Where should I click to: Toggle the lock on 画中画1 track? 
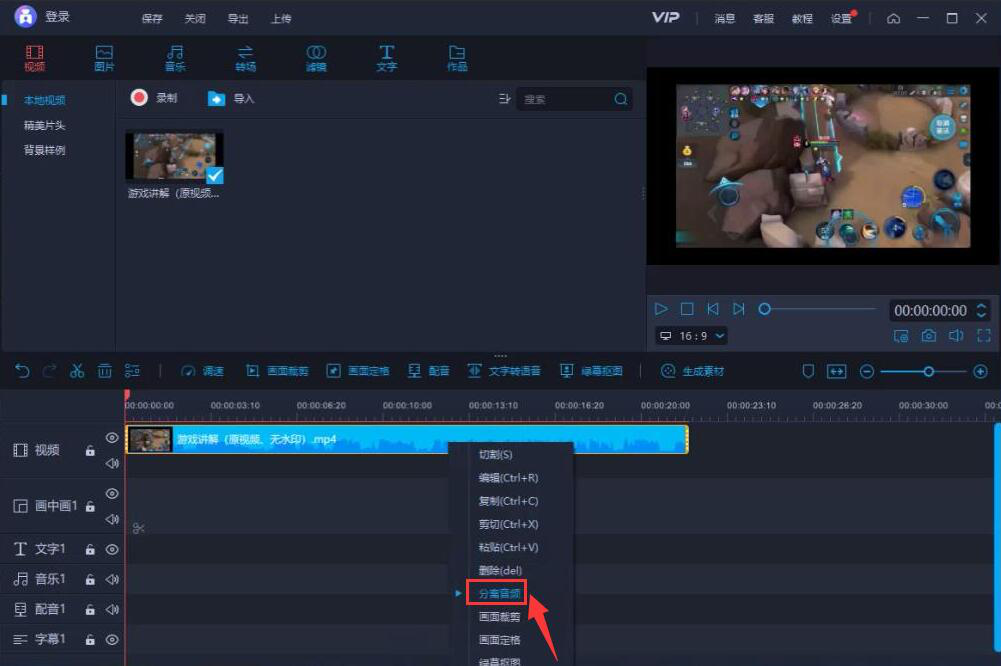90,507
